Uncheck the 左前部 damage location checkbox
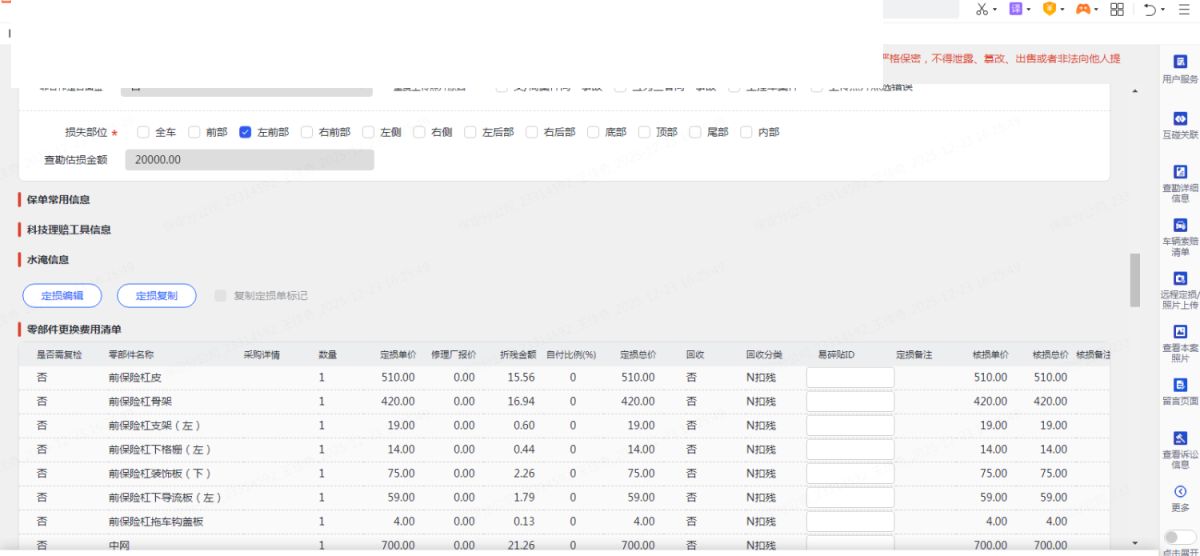Viewport: 1200px width, 556px height. point(245,132)
